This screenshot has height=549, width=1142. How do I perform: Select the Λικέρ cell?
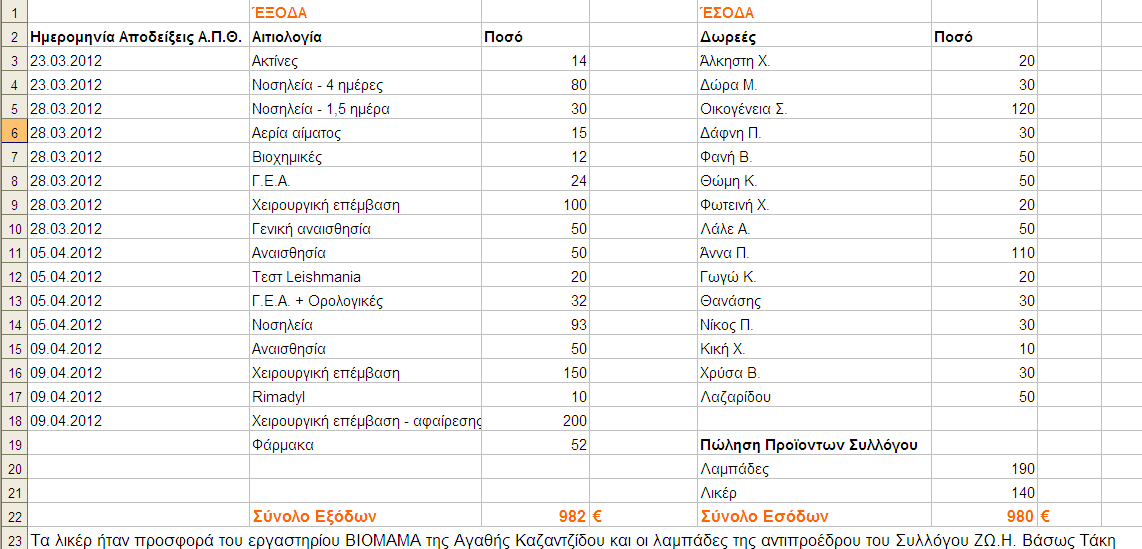coord(814,493)
